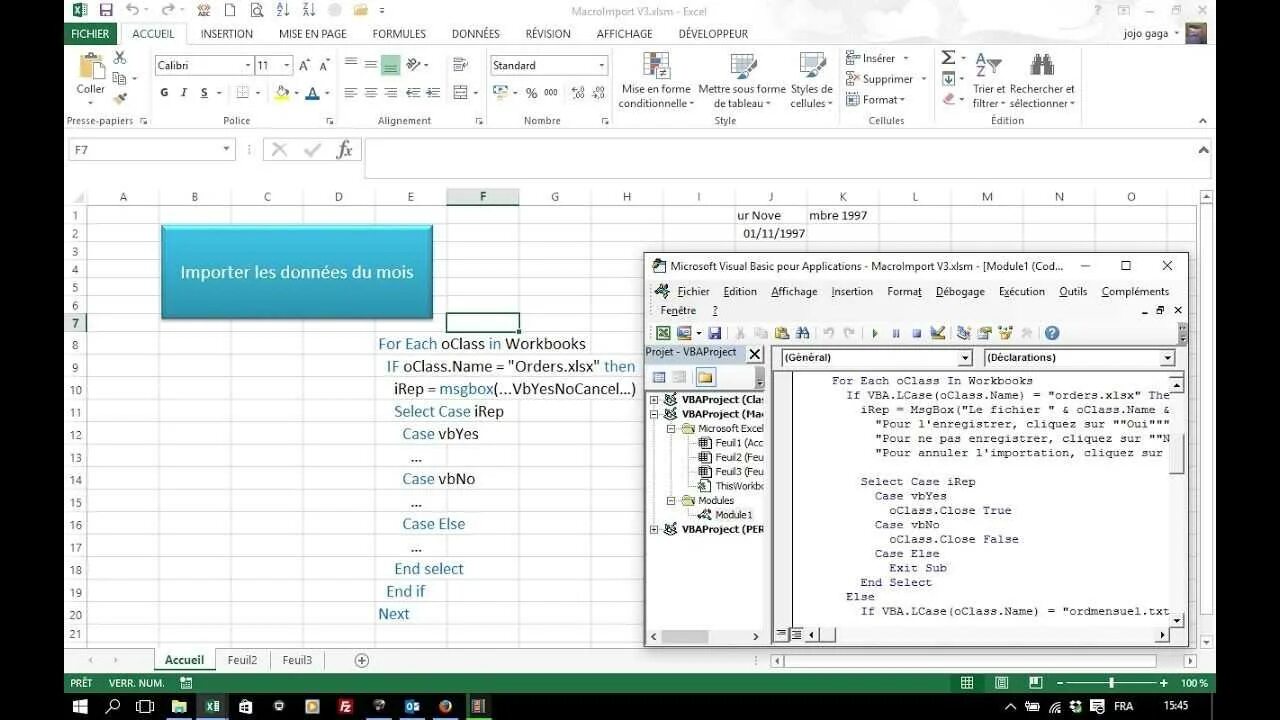Image resolution: width=1280 pixels, height=720 pixels.
Task: Toggle middle vertical alignment
Action: [x=371, y=65]
